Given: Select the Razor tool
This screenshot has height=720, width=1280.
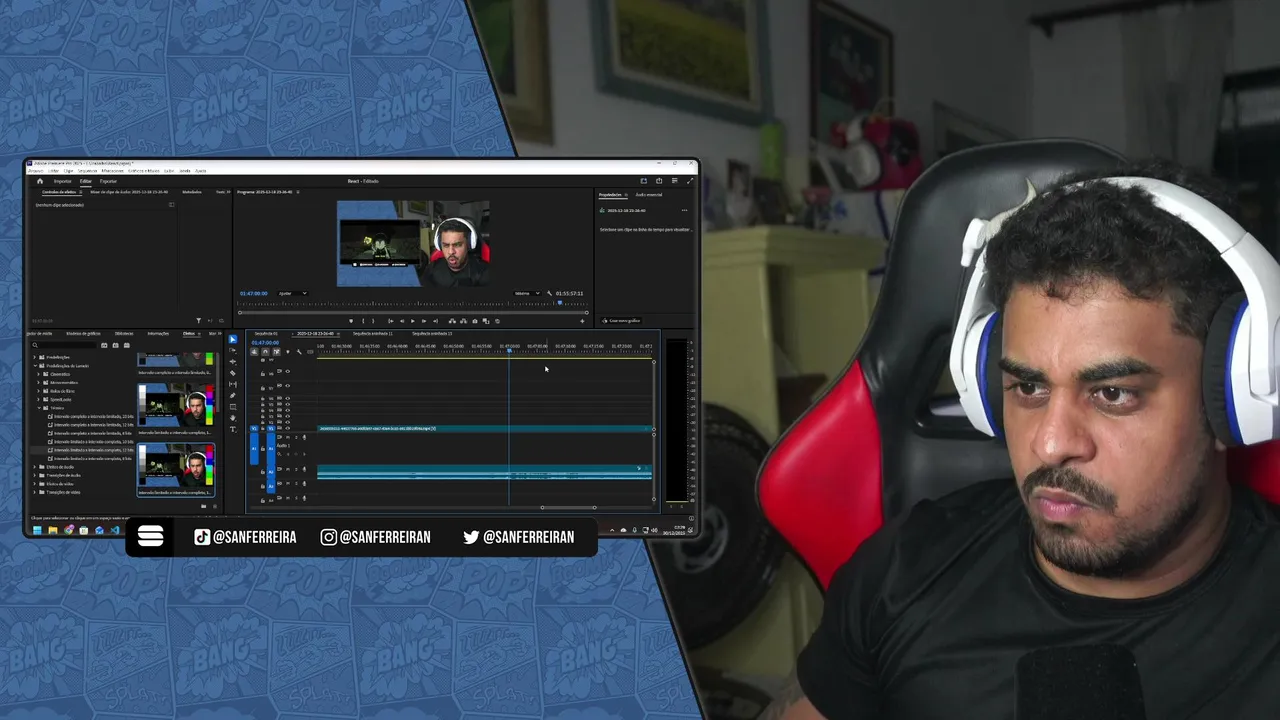Looking at the screenshot, I should click(x=233, y=373).
